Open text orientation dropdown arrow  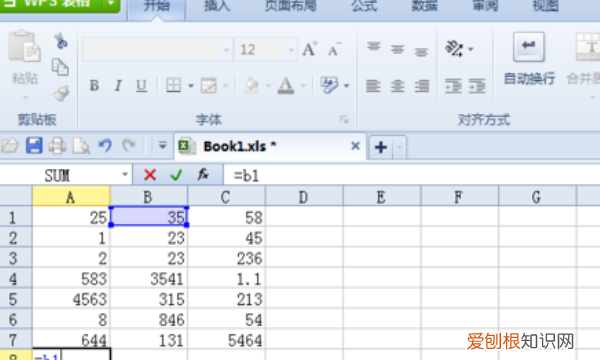click(x=471, y=49)
